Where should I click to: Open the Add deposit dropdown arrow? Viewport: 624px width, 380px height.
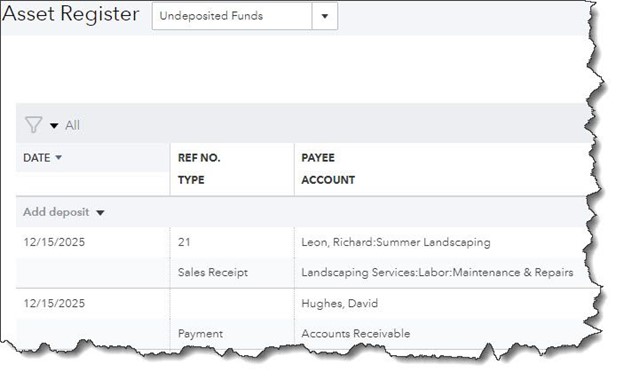[x=100, y=213]
